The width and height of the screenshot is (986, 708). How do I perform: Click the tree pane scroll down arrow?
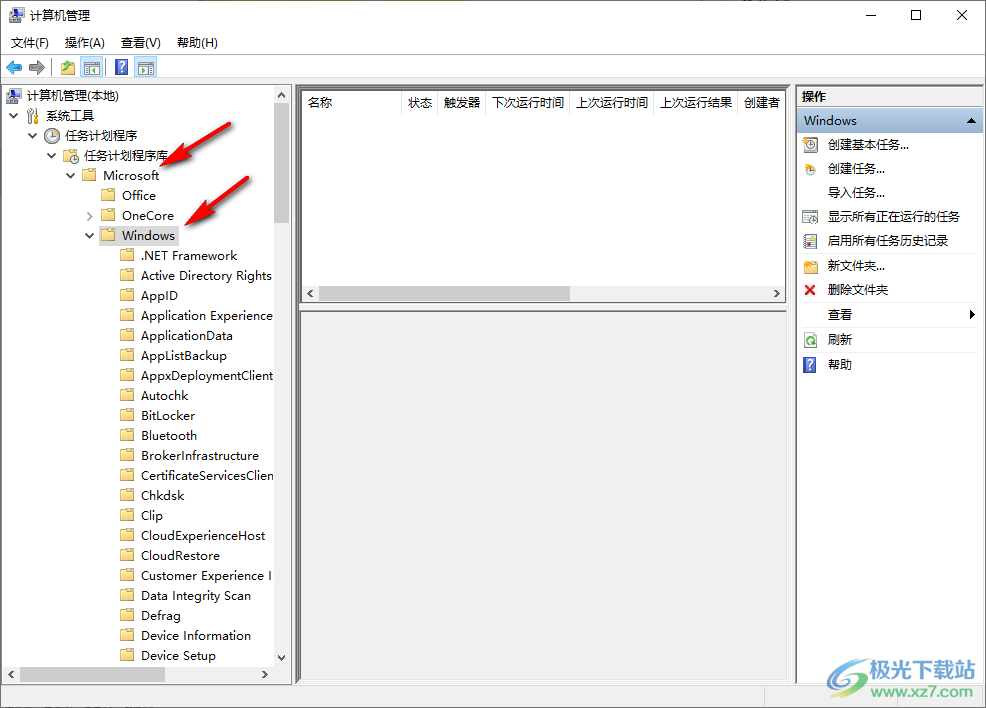pos(281,658)
